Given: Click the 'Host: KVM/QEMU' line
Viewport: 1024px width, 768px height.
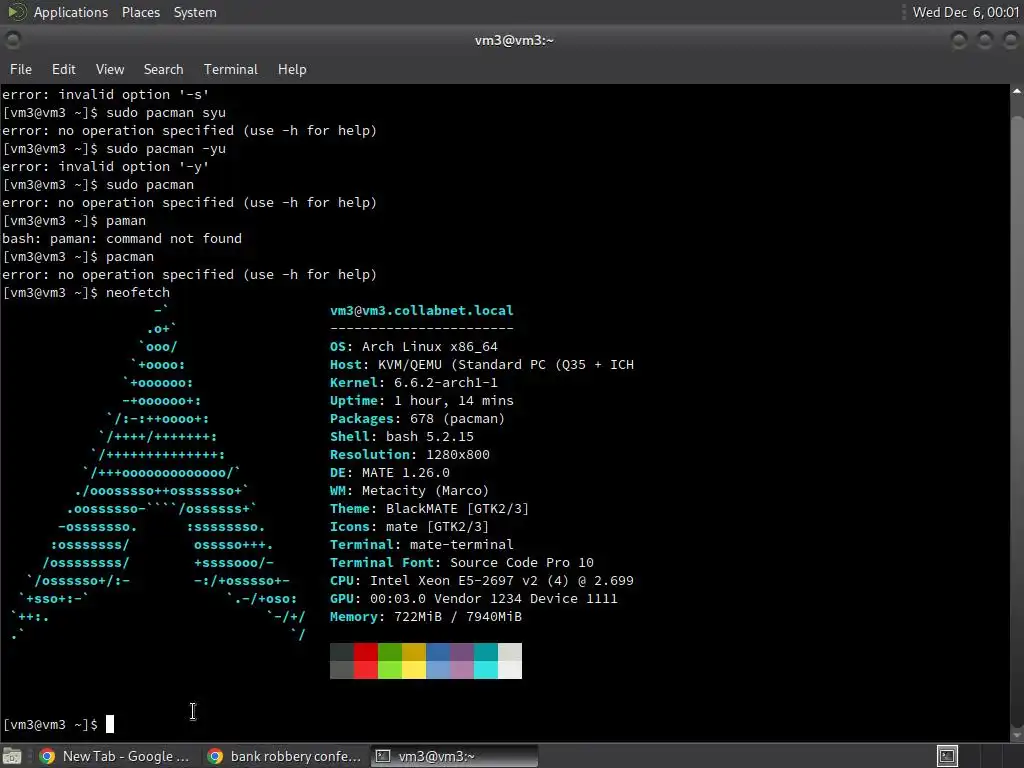Looking at the screenshot, I should [x=482, y=365].
